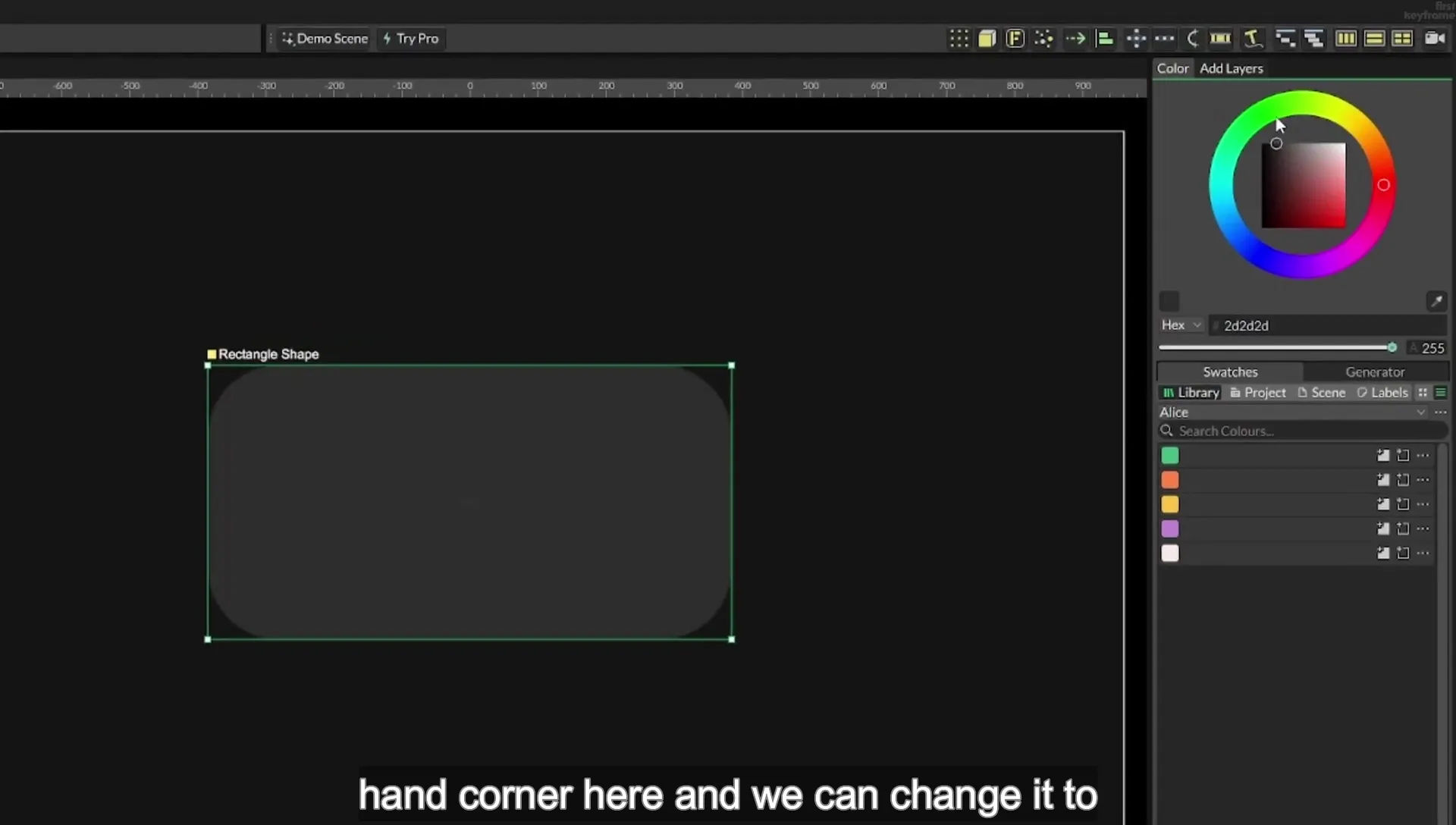Click the alpha opacity slider handle

coord(1392,347)
